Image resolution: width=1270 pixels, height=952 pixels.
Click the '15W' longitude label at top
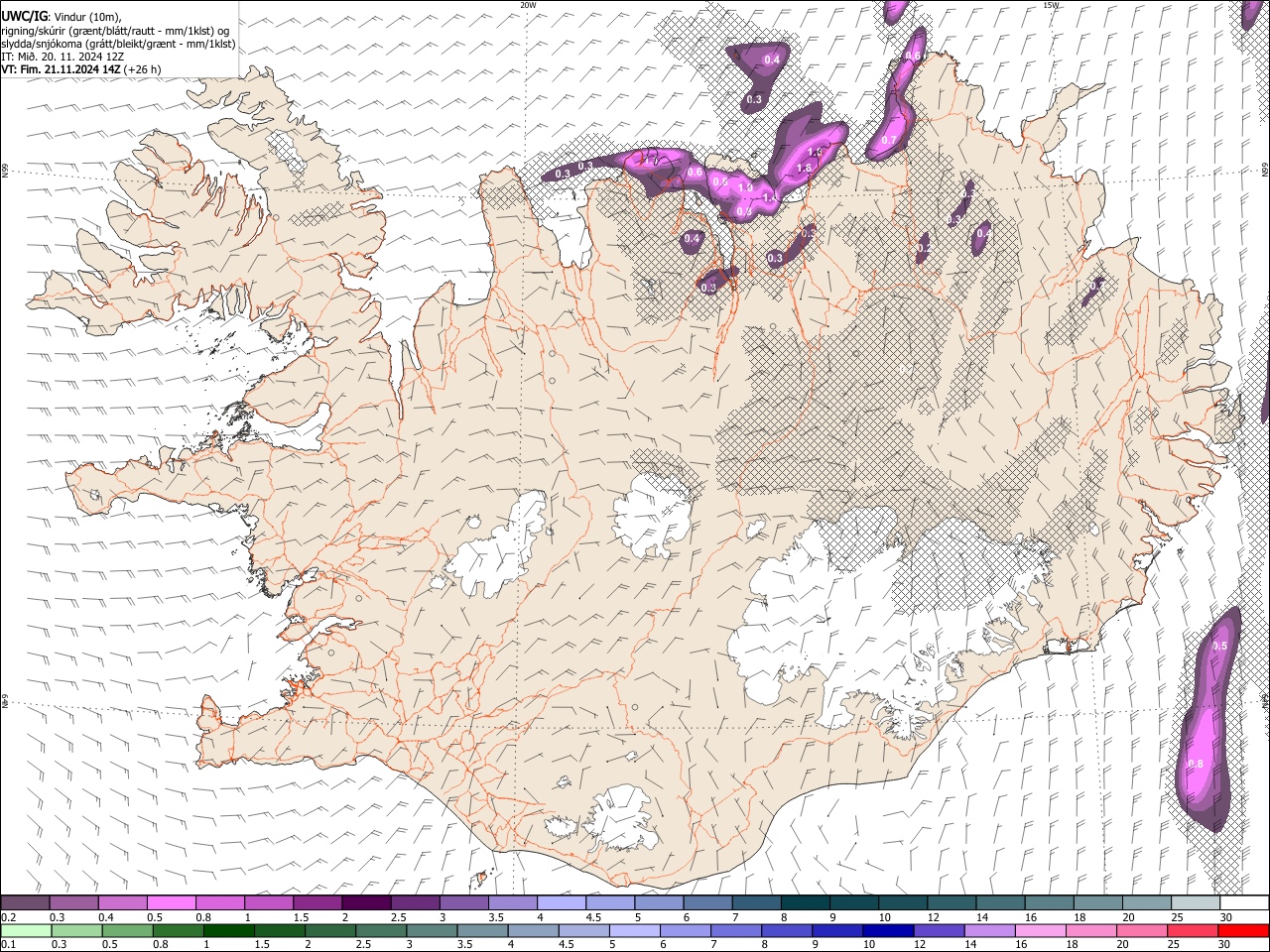[1051, 5]
